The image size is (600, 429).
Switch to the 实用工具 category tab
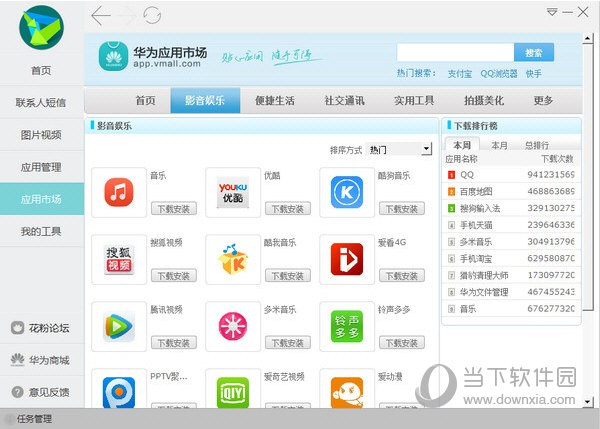[x=414, y=101]
